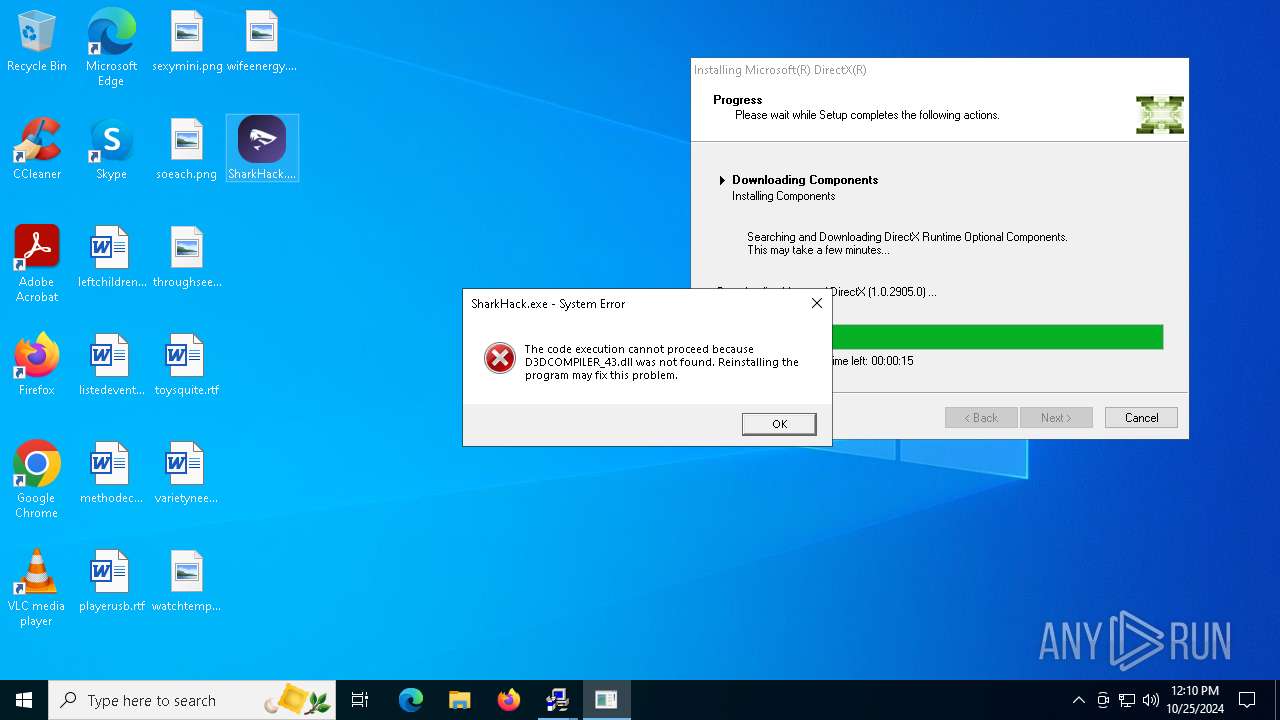1280x720 pixels.
Task: Open Microsoft Edge from taskbar
Action: point(411,700)
